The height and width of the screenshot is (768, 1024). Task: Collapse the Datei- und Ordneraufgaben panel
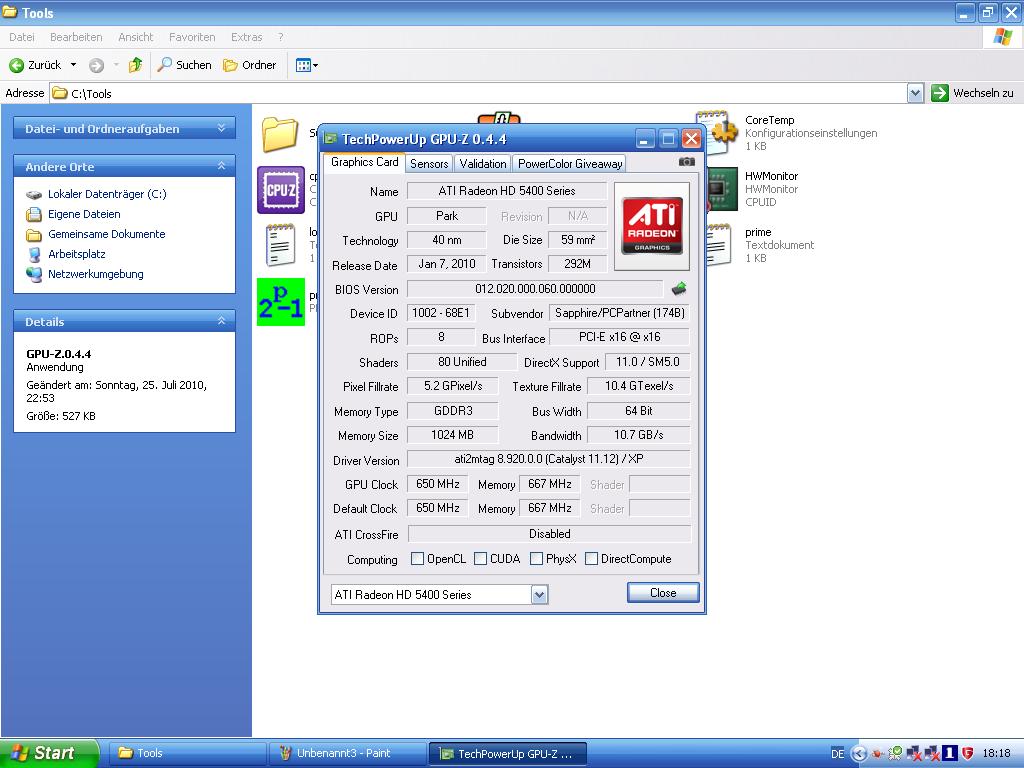(221, 128)
